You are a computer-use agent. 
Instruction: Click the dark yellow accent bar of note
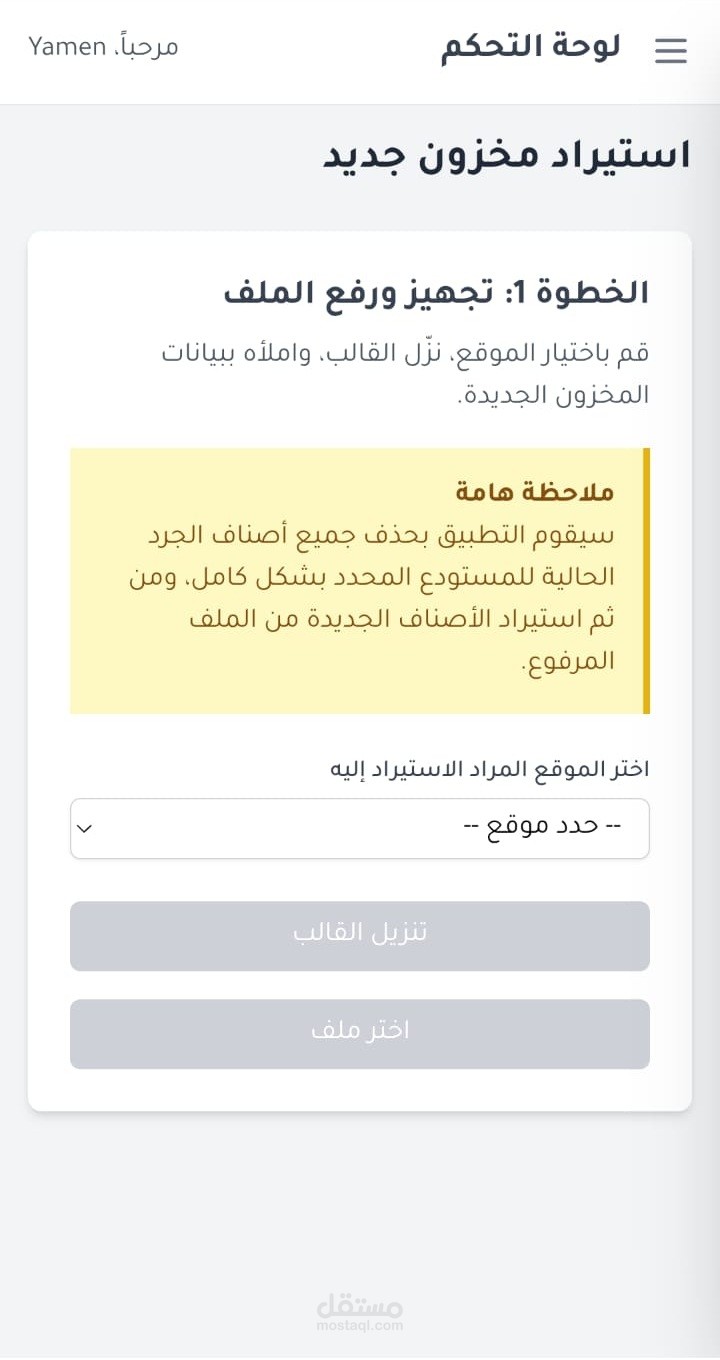click(646, 581)
